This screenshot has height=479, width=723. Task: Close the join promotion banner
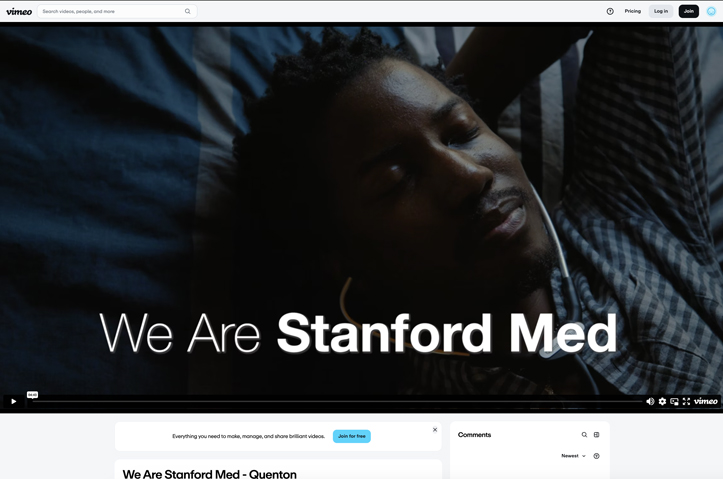click(435, 430)
